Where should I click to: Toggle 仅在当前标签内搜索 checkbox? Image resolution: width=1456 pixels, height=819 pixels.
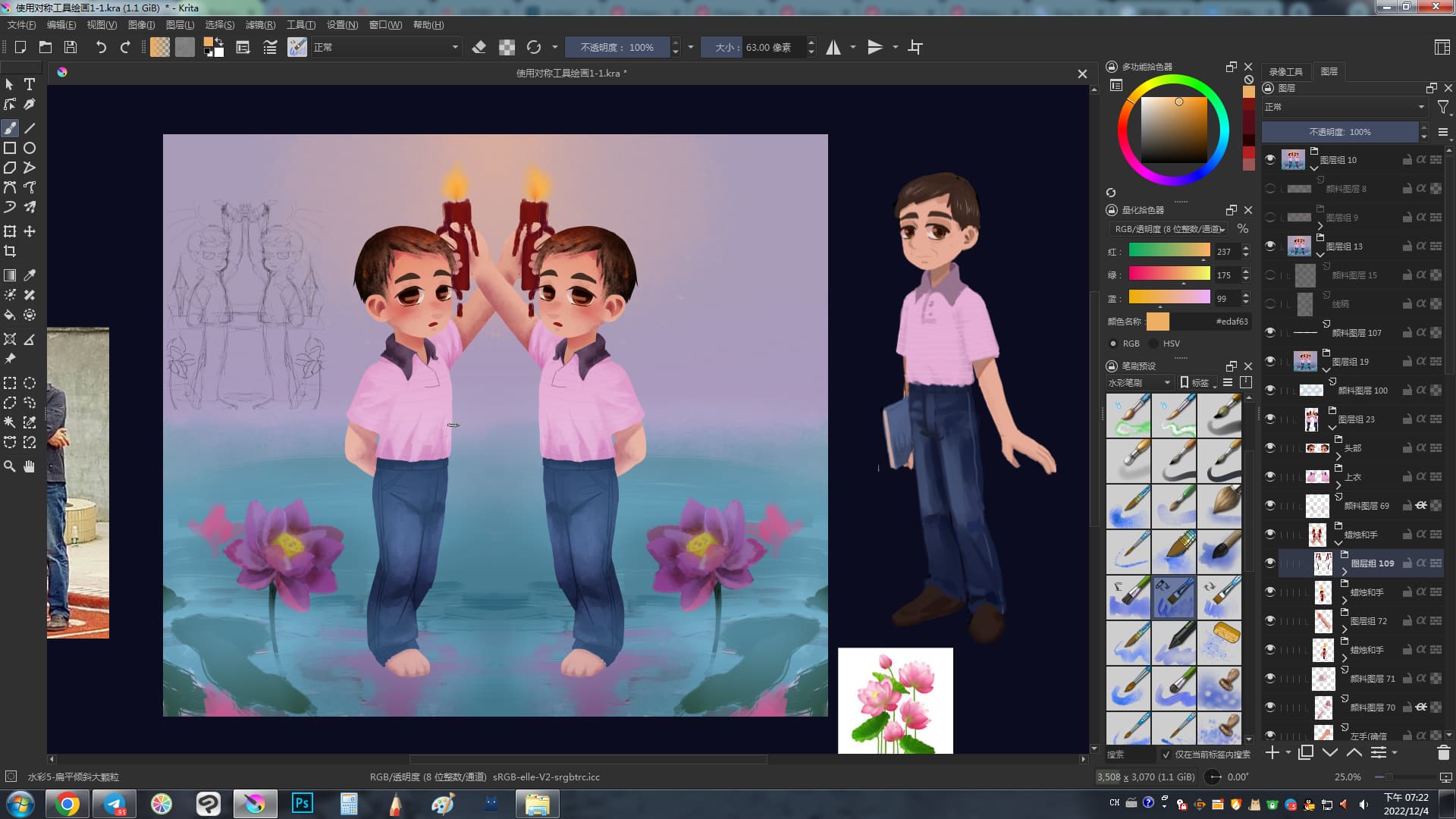click(x=1166, y=755)
